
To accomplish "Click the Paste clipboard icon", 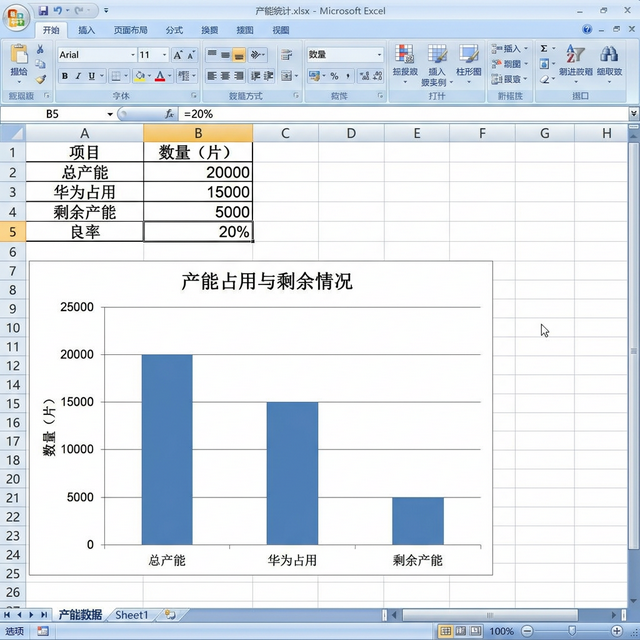I will point(18,58).
